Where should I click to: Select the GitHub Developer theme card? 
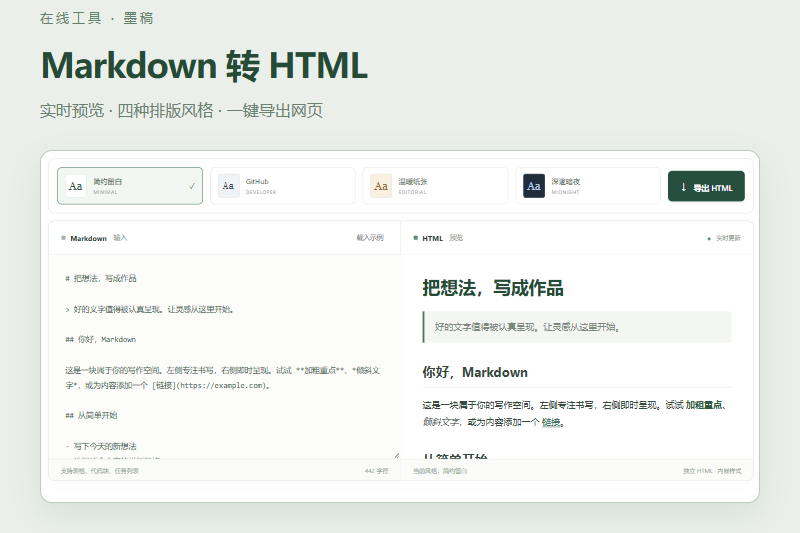click(x=283, y=186)
